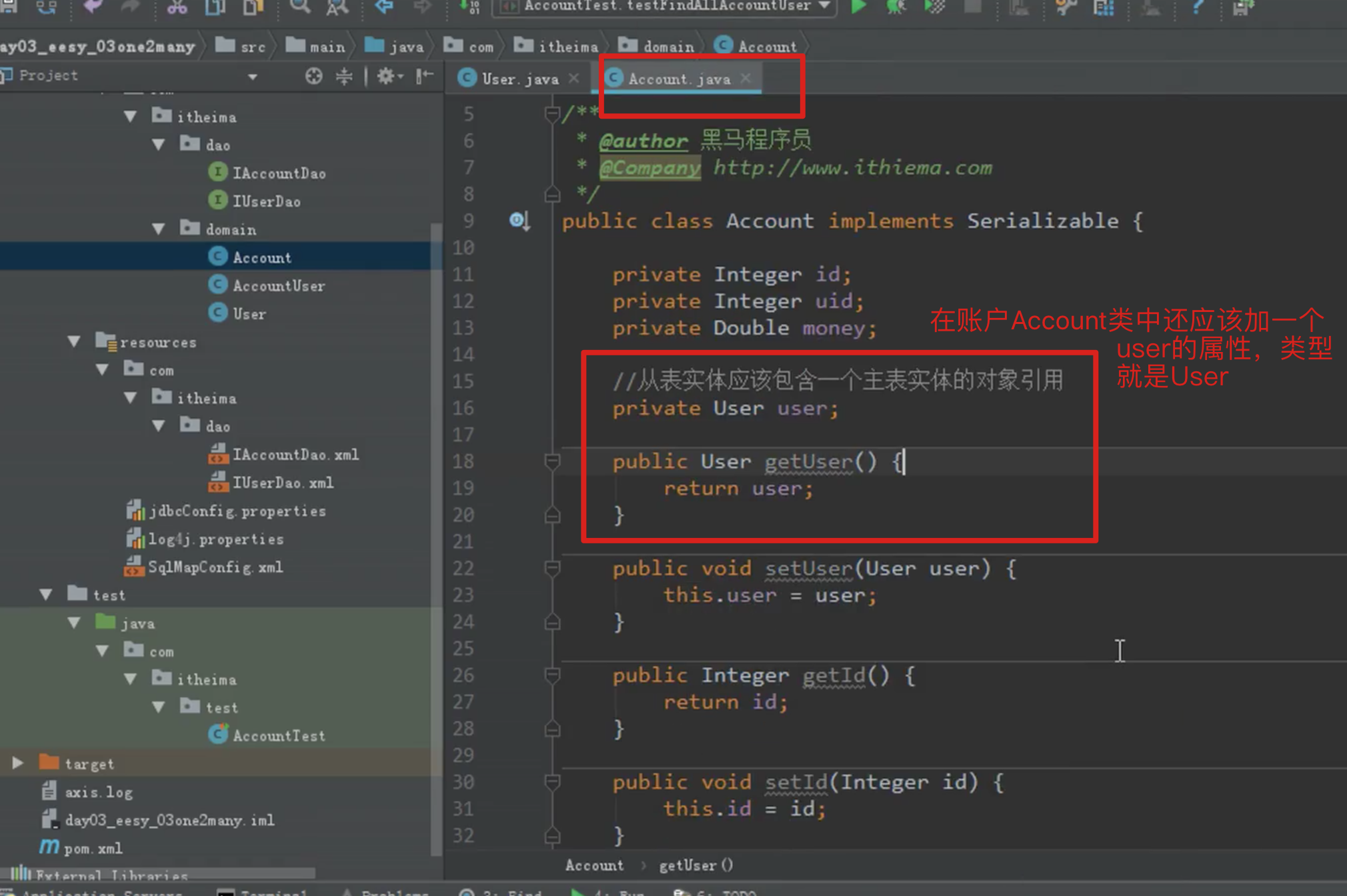Screen dimensions: 1347x896
Task: Fold the getUser method at line 18
Action: point(552,461)
